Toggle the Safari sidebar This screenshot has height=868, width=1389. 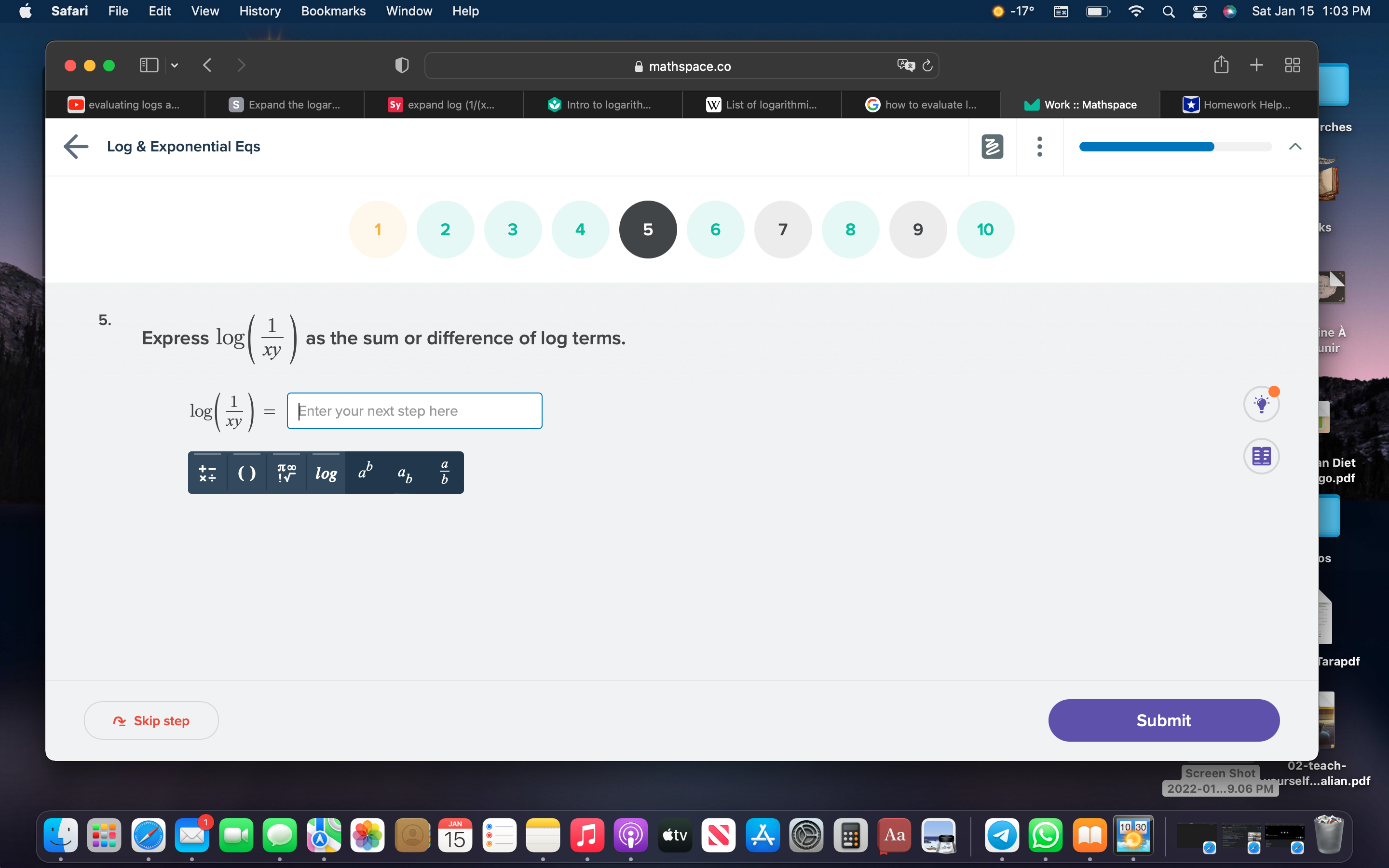(x=148, y=65)
